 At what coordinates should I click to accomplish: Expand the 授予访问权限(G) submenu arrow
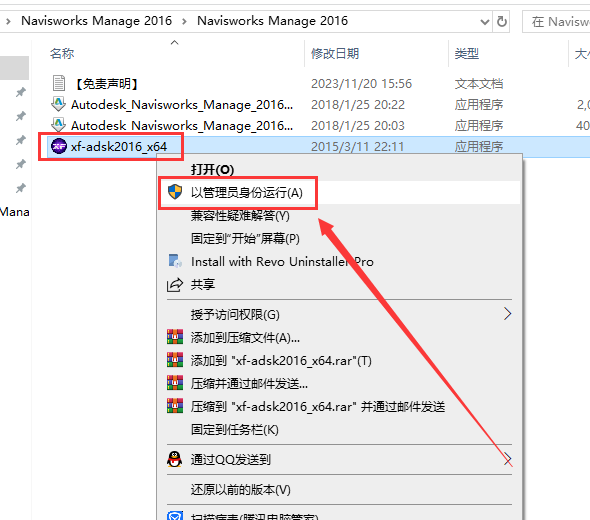pos(508,314)
